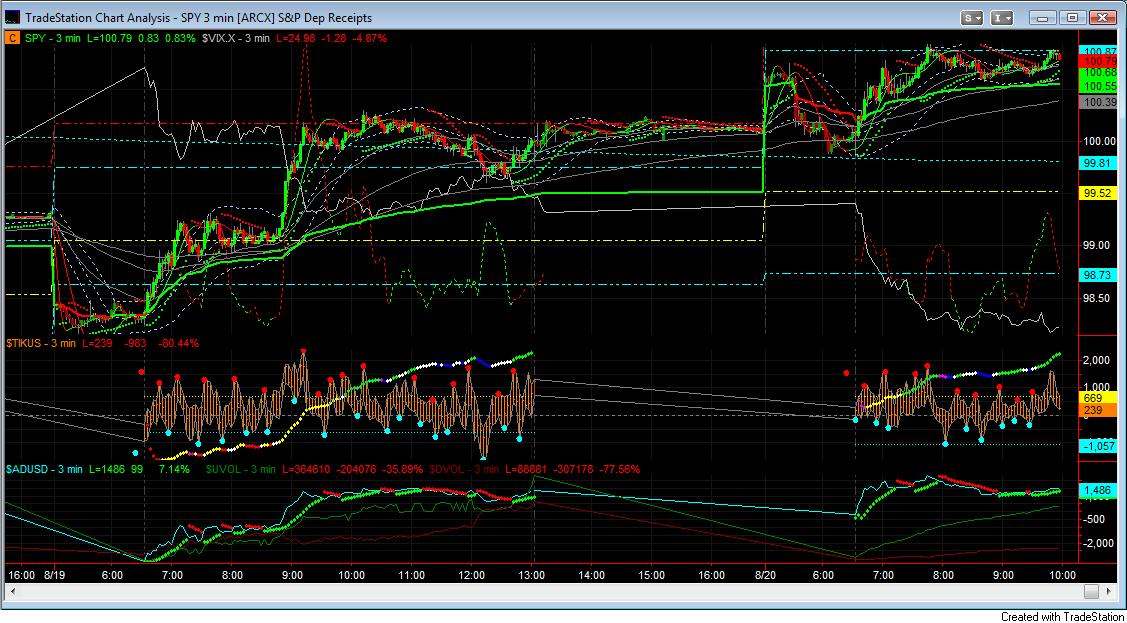Click the cyan 99.81 price axis marker
The height and width of the screenshot is (623, 1127).
pos(1098,163)
